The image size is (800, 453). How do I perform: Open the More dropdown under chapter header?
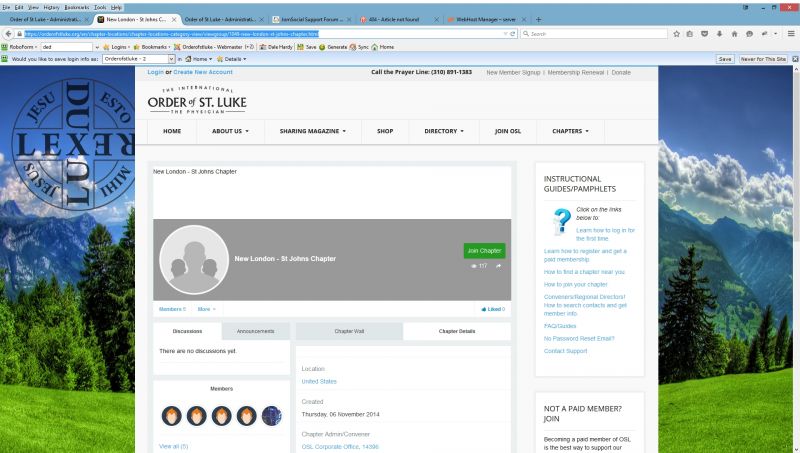(x=207, y=309)
